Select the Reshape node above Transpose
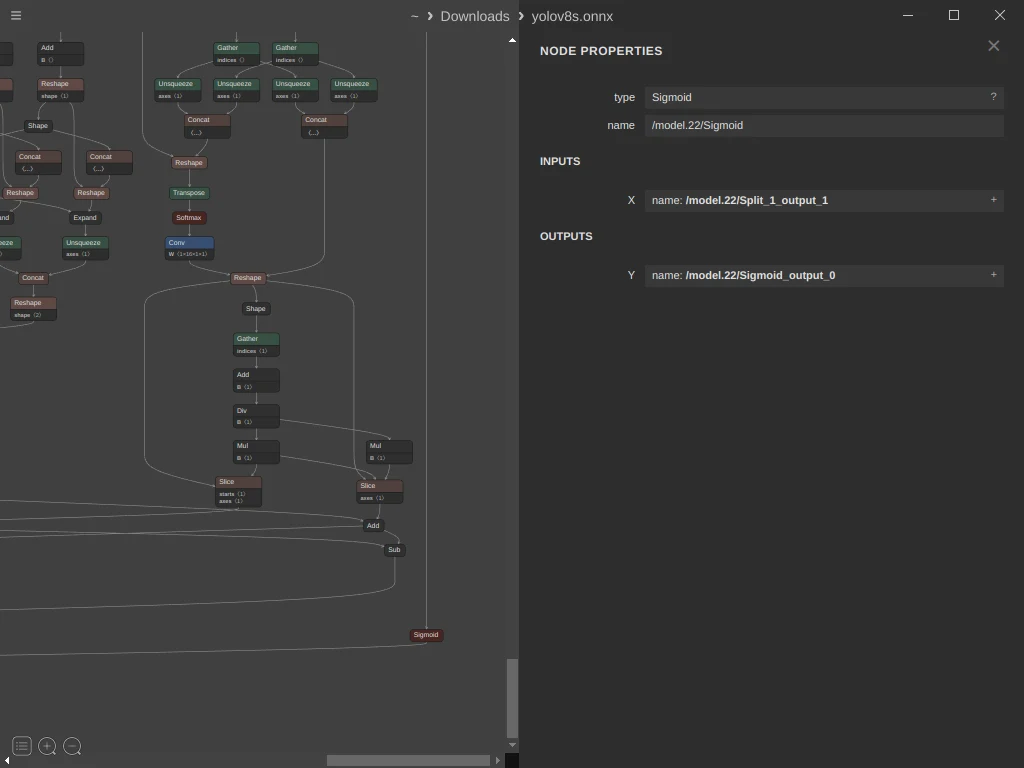Viewport: 1024px width, 768px height. [x=189, y=163]
